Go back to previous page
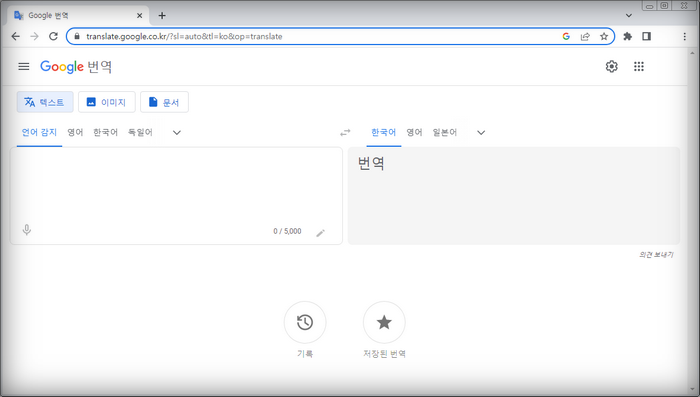The image size is (700, 397). (x=16, y=37)
